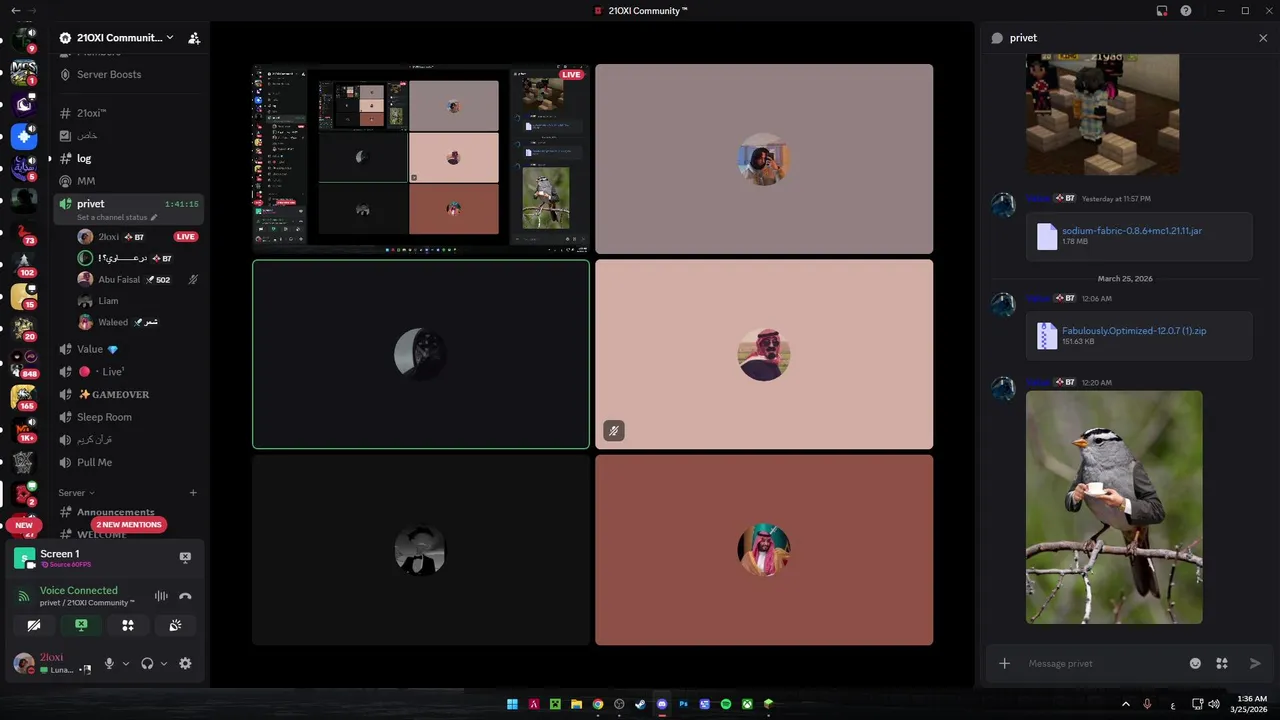Deafen with the headphones icon
This screenshot has width=1280, height=720.
pos(147,663)
